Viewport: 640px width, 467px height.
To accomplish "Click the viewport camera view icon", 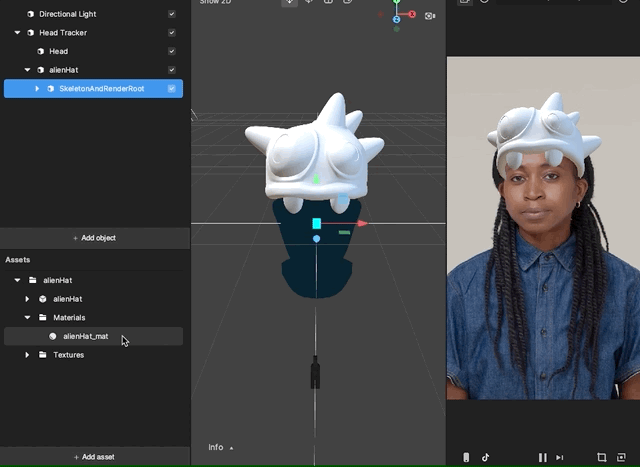I will coord(430,16).
